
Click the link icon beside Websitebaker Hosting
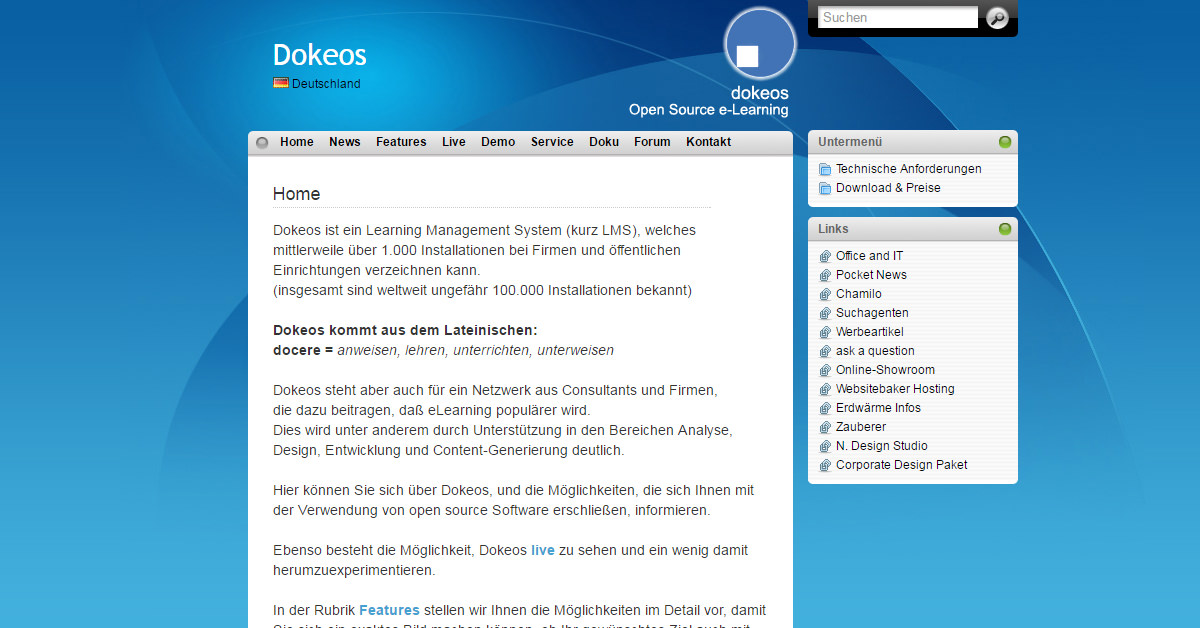tap(825, 390)
